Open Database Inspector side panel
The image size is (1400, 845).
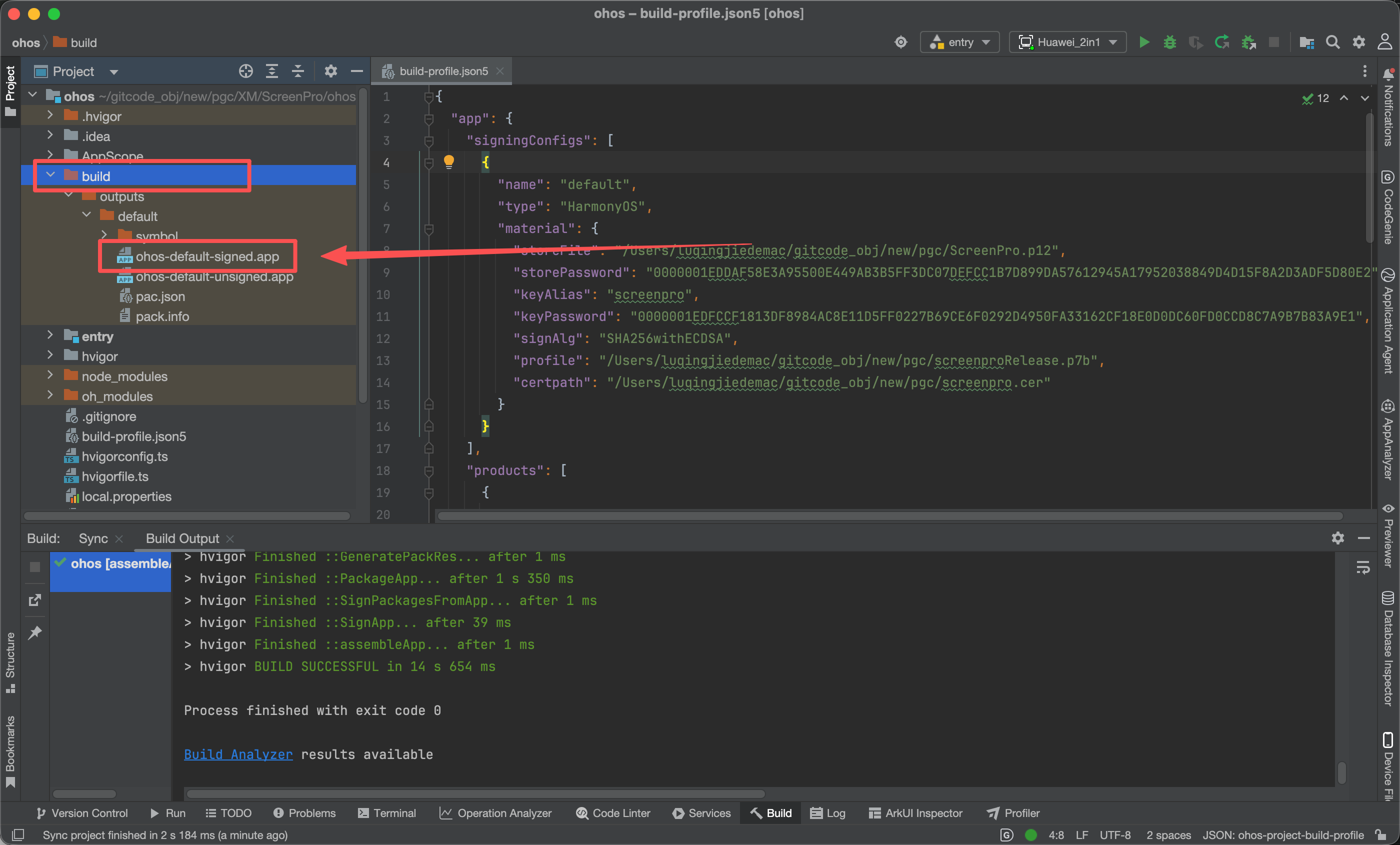click(1388, 648)
